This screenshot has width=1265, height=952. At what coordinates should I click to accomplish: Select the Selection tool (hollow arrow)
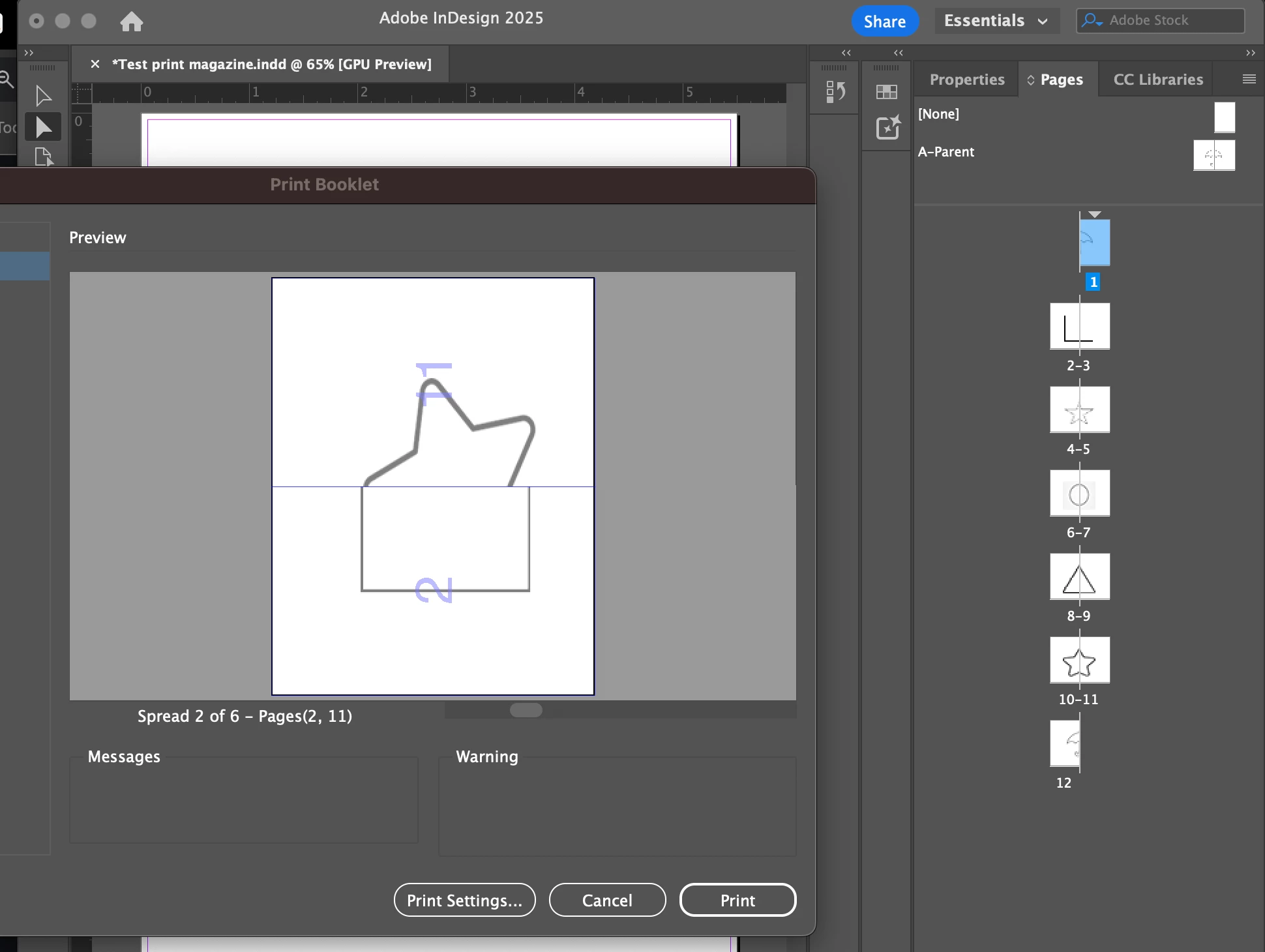coord(43,96)
